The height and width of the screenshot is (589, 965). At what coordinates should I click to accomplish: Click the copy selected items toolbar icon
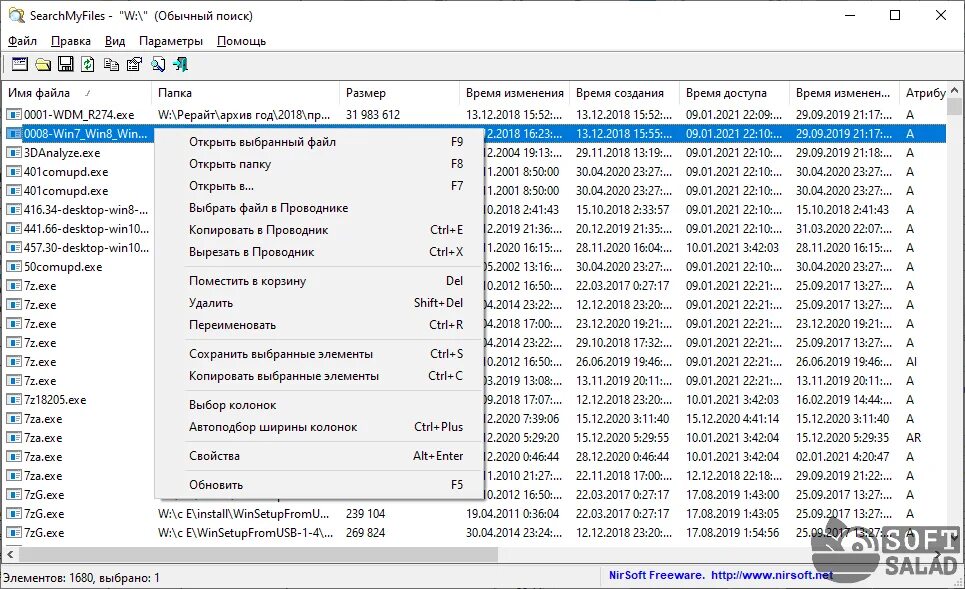tap(111, 64)
